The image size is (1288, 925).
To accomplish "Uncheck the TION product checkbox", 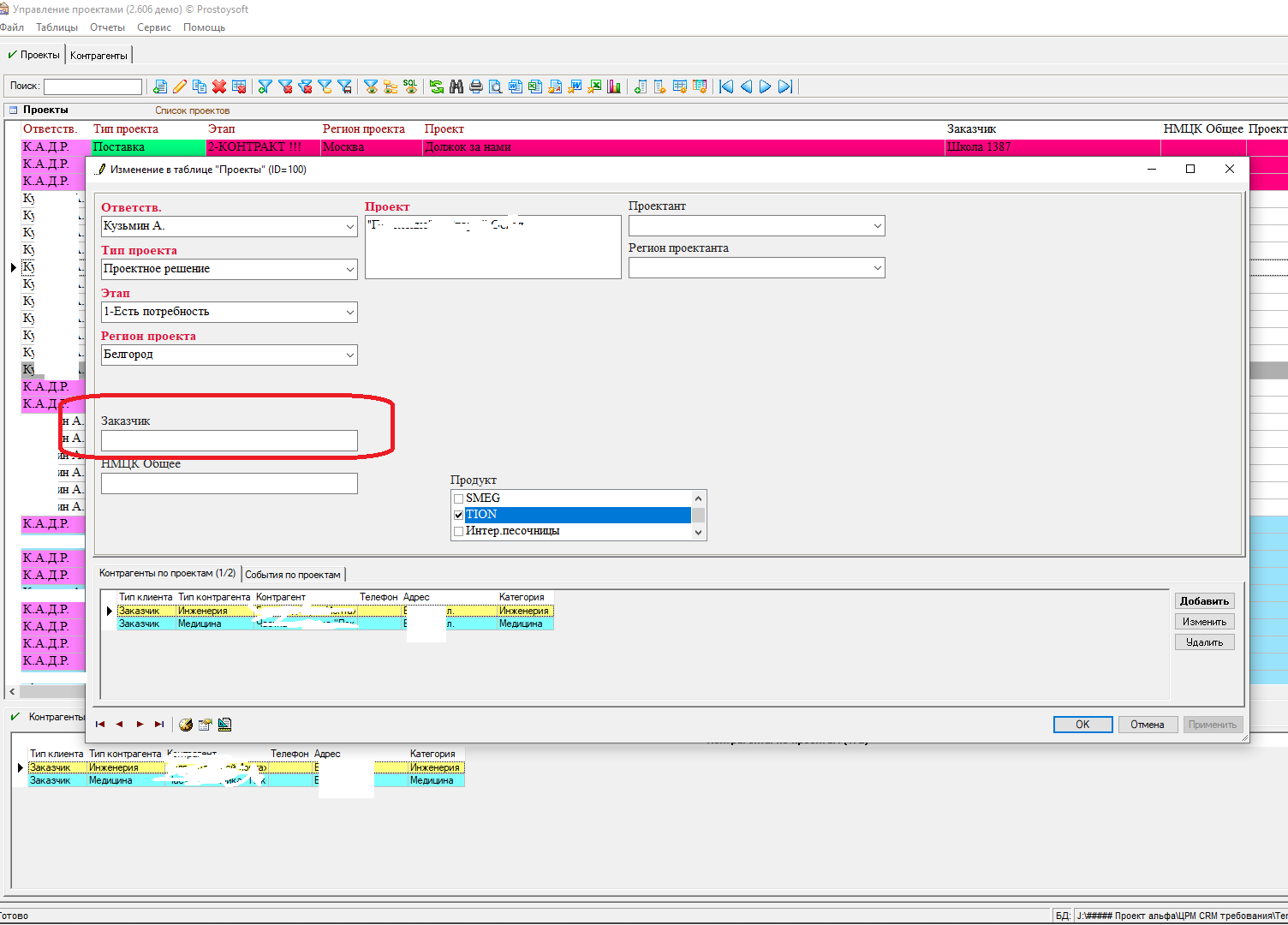I will coord(459,515).
